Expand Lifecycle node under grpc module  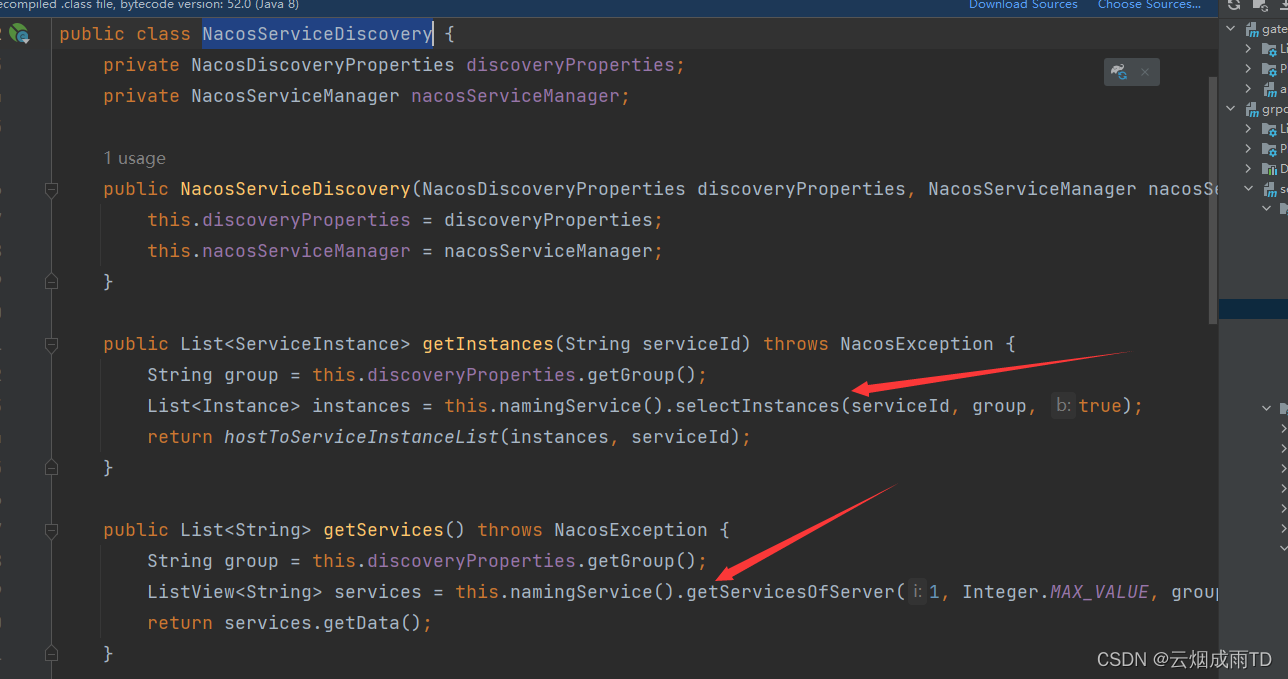(1248, 129)
